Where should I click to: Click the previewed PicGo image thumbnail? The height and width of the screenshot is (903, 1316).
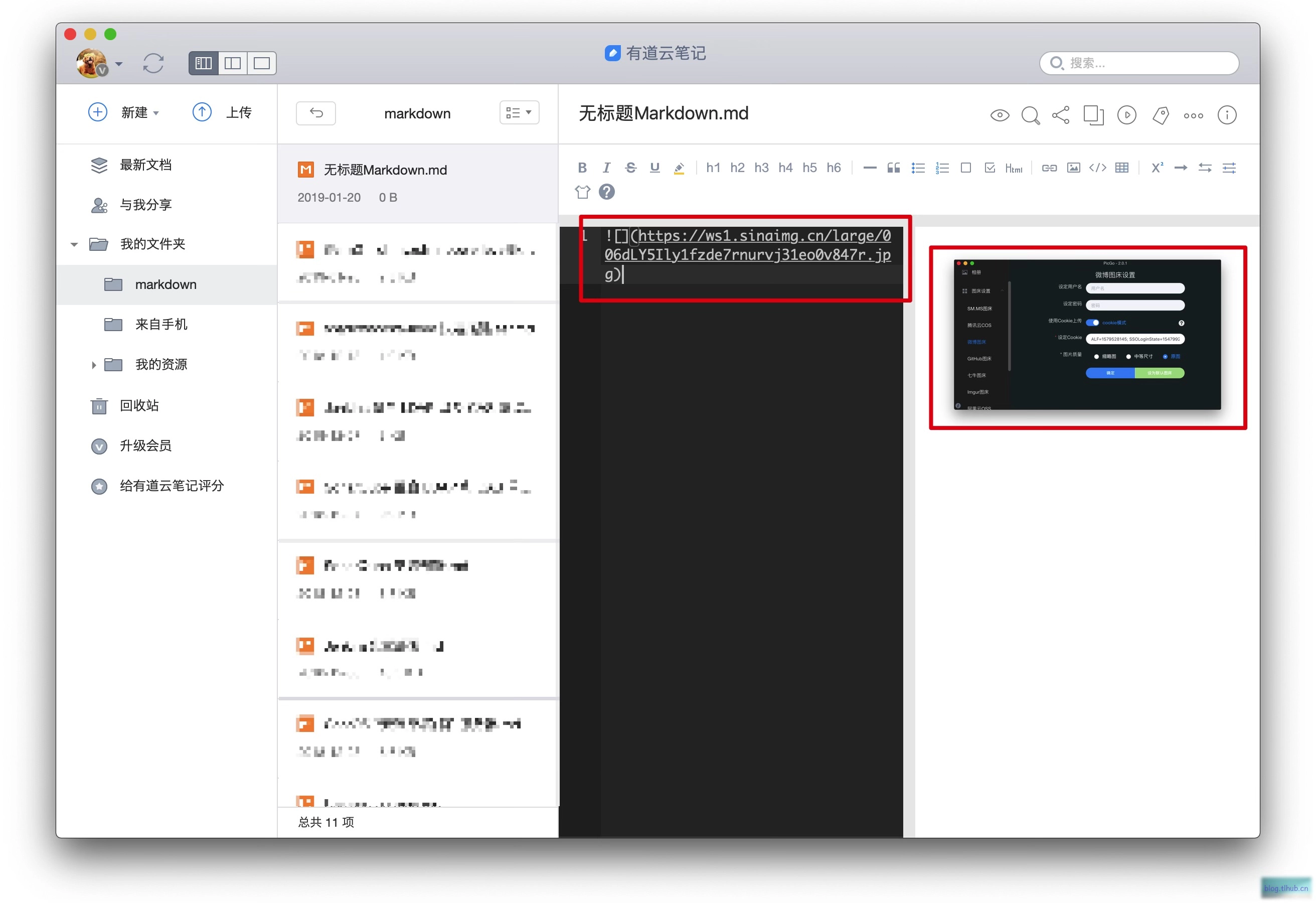click(x=1087, y=335)
